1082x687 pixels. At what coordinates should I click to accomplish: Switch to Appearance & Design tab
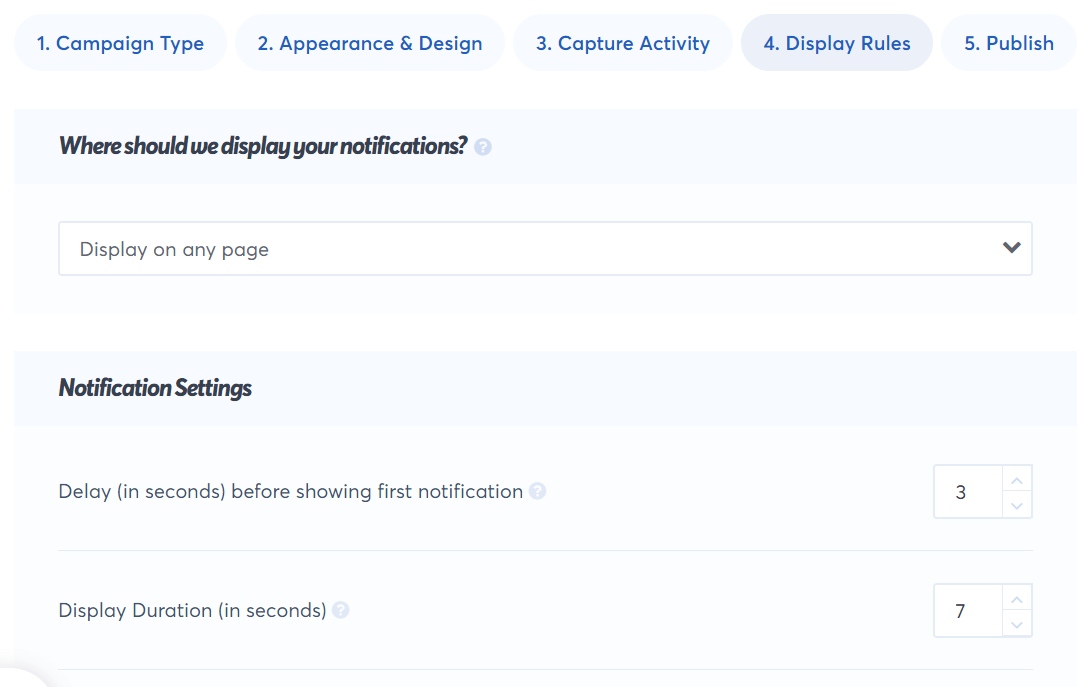[370, 43]
